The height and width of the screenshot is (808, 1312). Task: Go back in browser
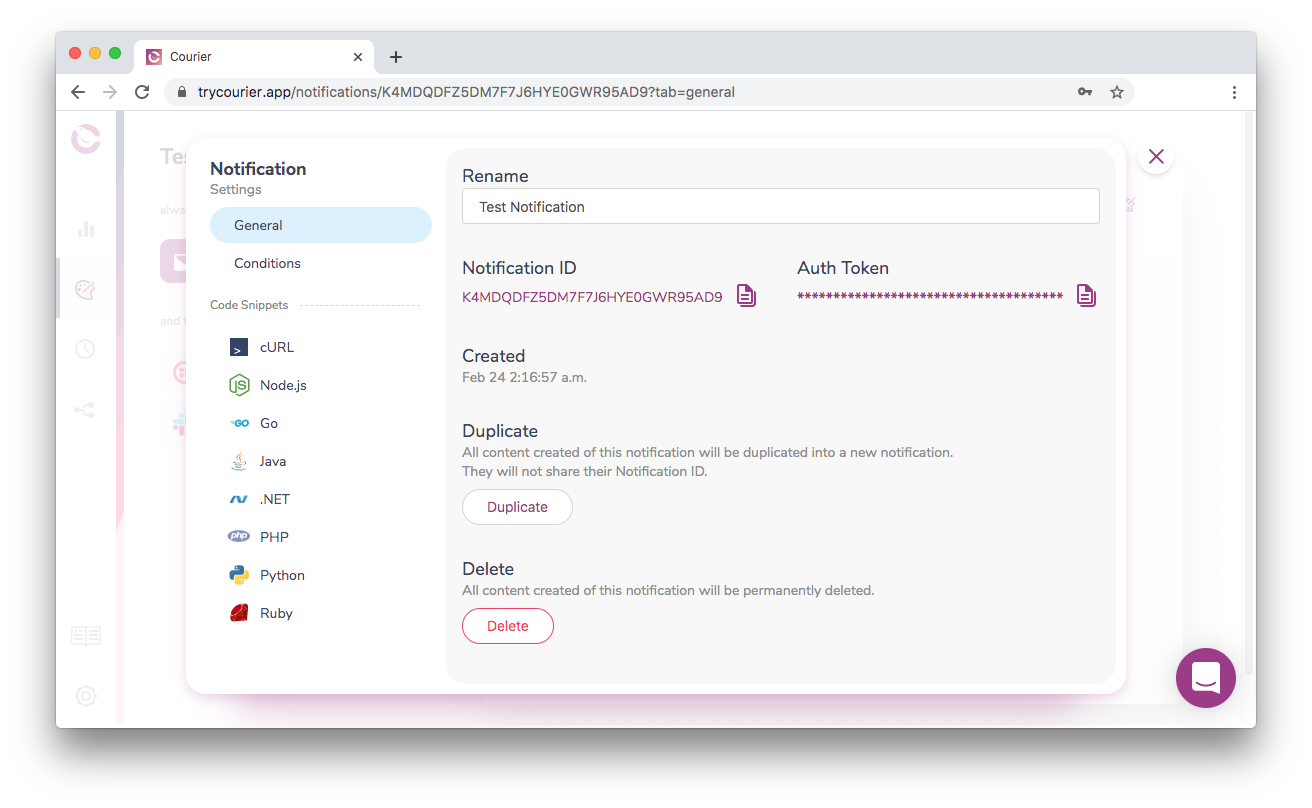point(78,92)
